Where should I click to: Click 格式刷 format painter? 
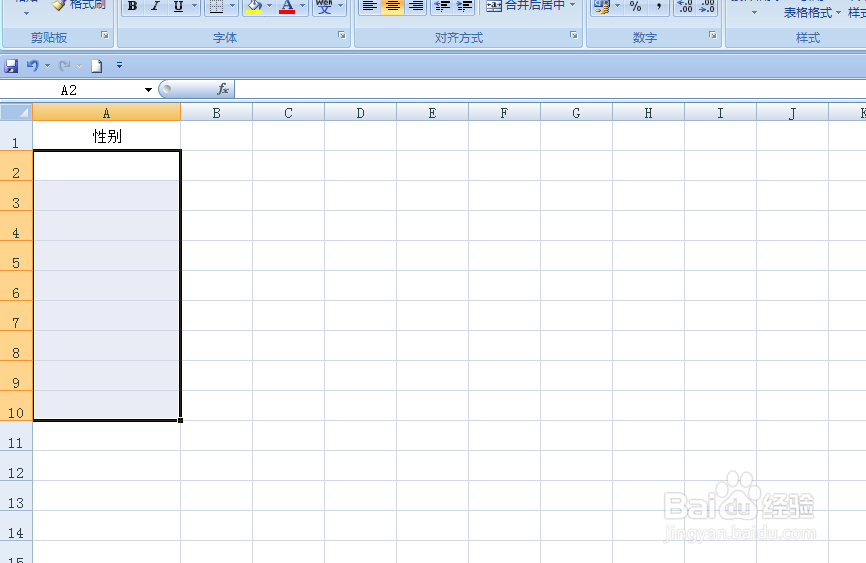point(79,5)
